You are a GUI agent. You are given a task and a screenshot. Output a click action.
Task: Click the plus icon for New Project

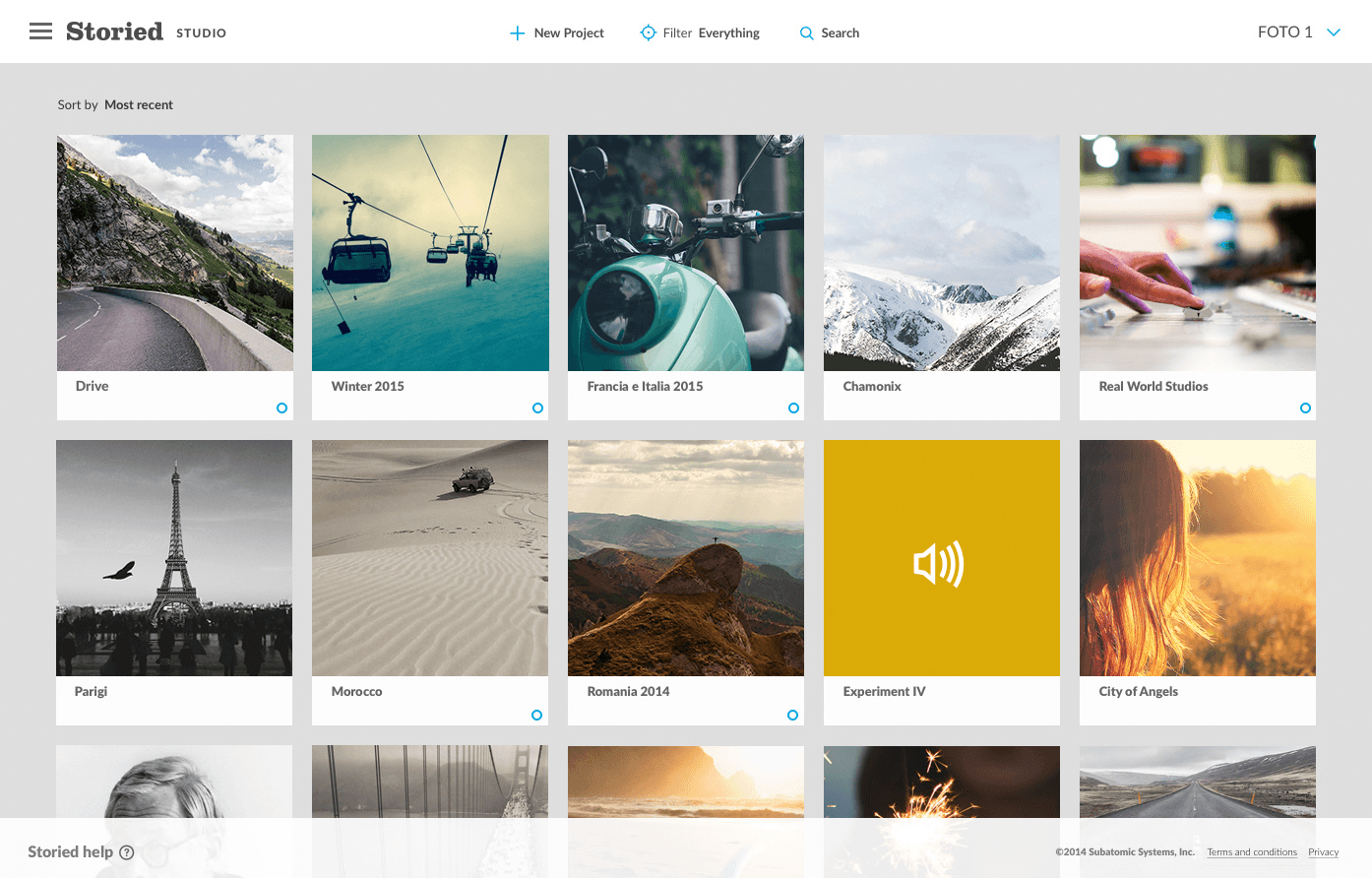tap(517, 33)
